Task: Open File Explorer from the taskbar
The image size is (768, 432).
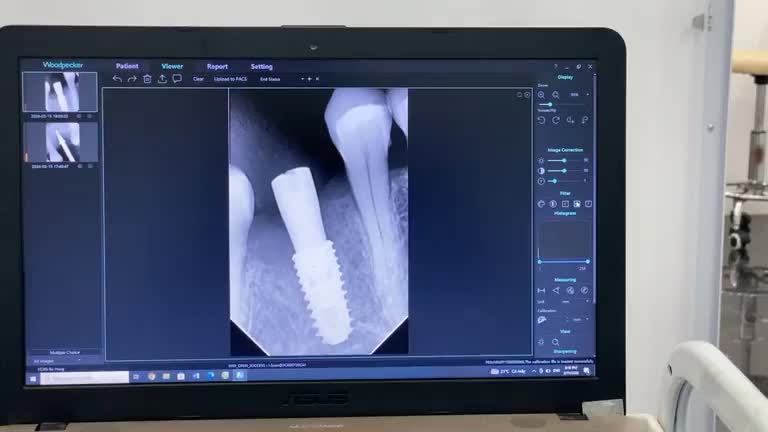Action: tap(166, 377)
